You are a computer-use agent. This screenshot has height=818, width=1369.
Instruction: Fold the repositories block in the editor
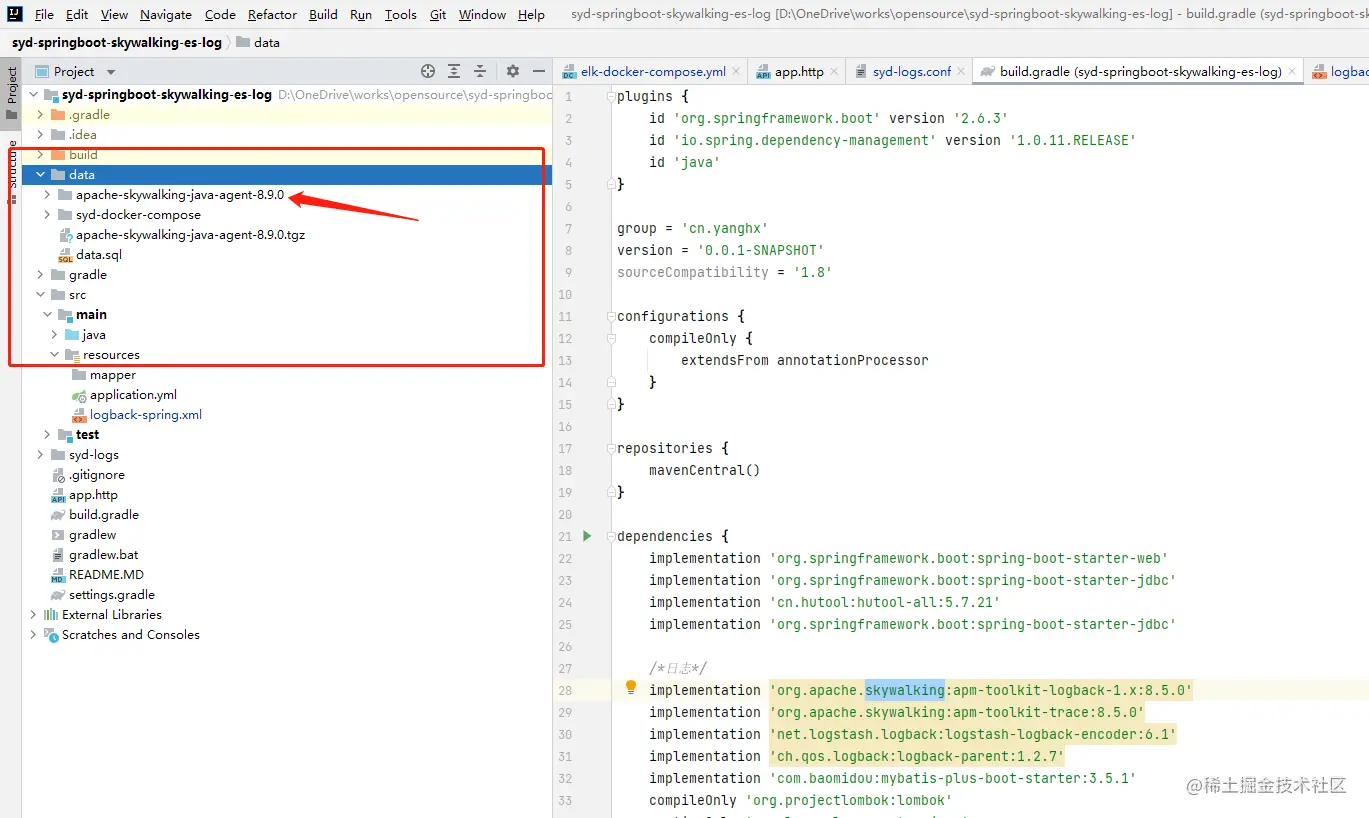pos(611,449)
